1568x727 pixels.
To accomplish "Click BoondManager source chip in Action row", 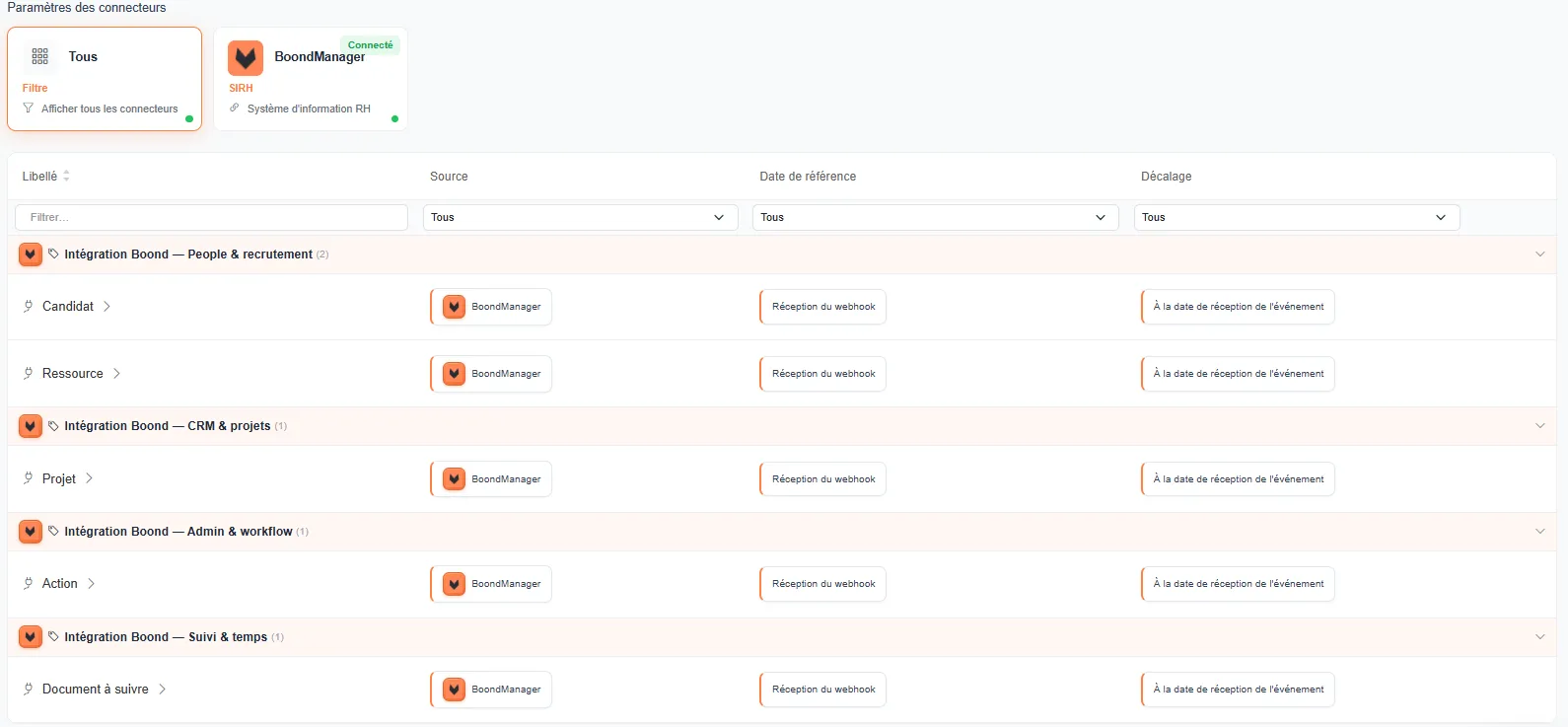I will (x=491, y=584).
